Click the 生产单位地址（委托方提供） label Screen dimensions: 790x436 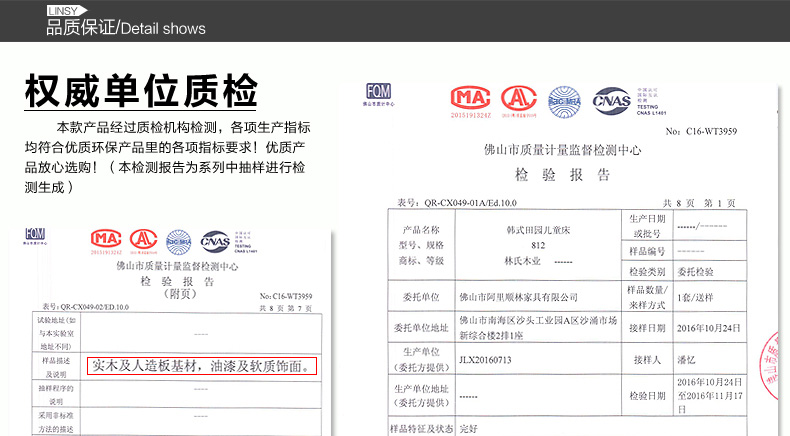pos(421,396)
